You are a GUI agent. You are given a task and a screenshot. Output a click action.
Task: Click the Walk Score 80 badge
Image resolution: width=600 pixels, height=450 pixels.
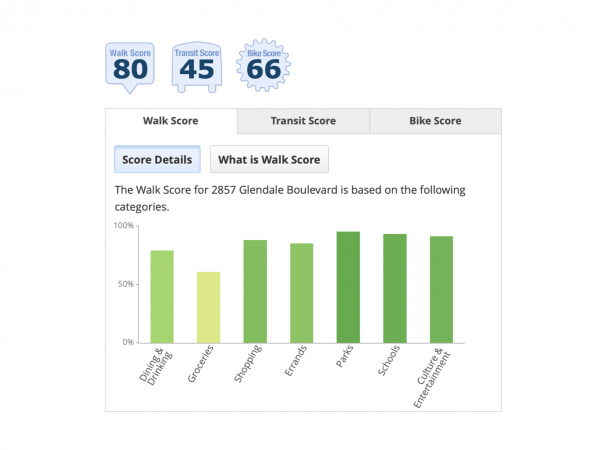pyautogui.click(x=130, y=67)
